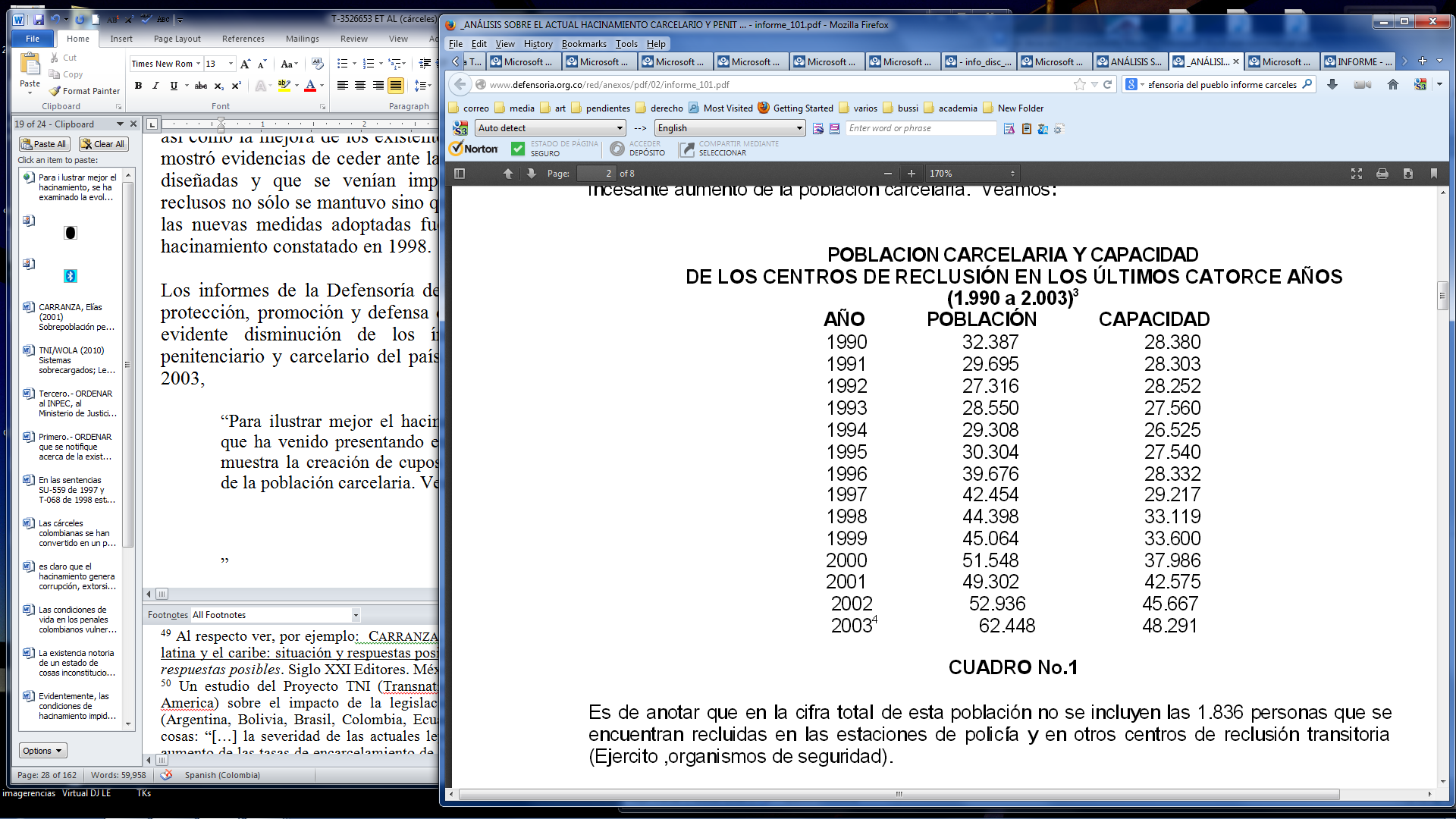The image size is (1456, 819).
Task: Toggle Align Text Right in Word
Action: [378, 86]
